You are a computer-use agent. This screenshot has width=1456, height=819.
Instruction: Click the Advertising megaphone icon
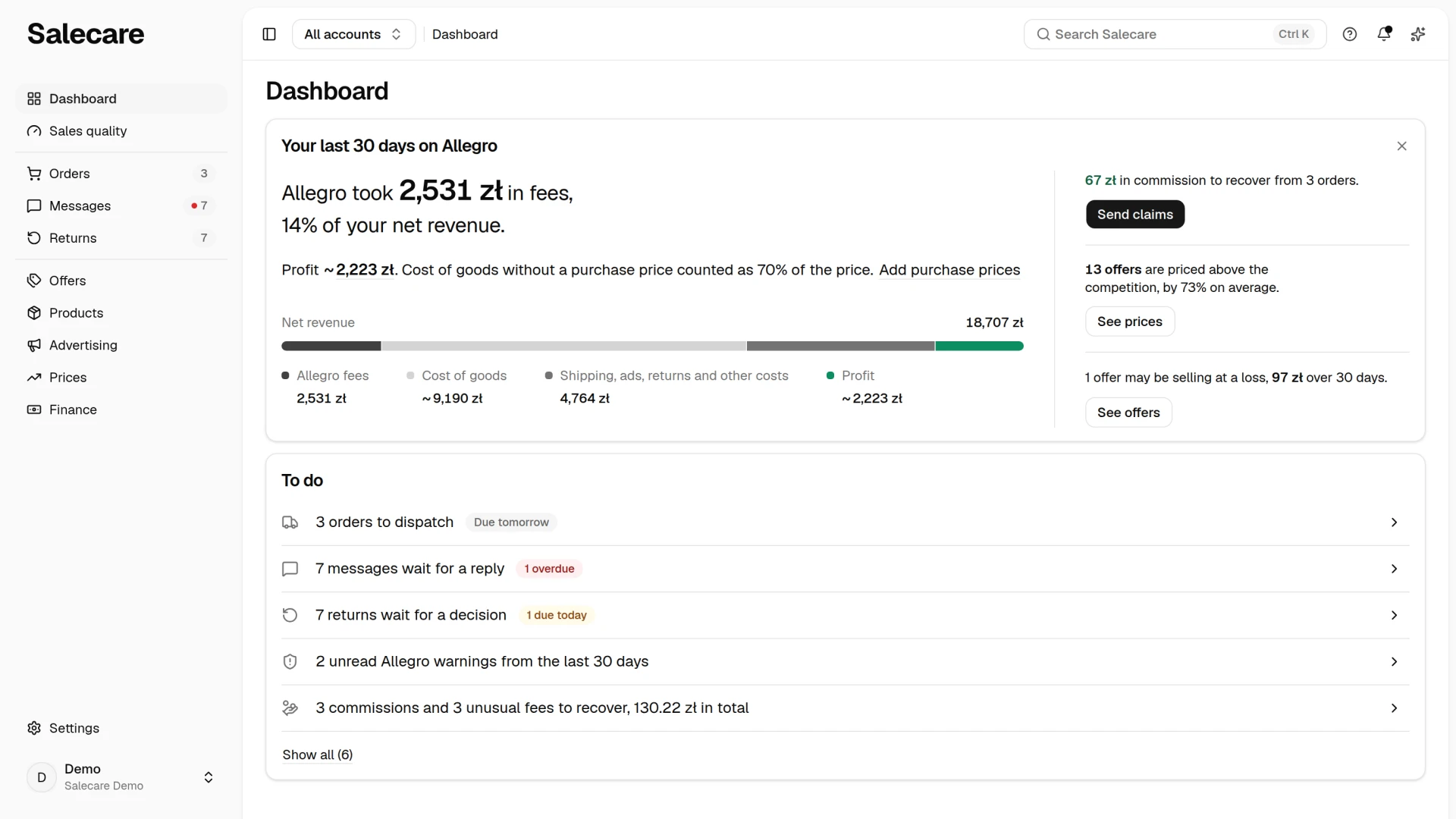(x=34, y=345)
